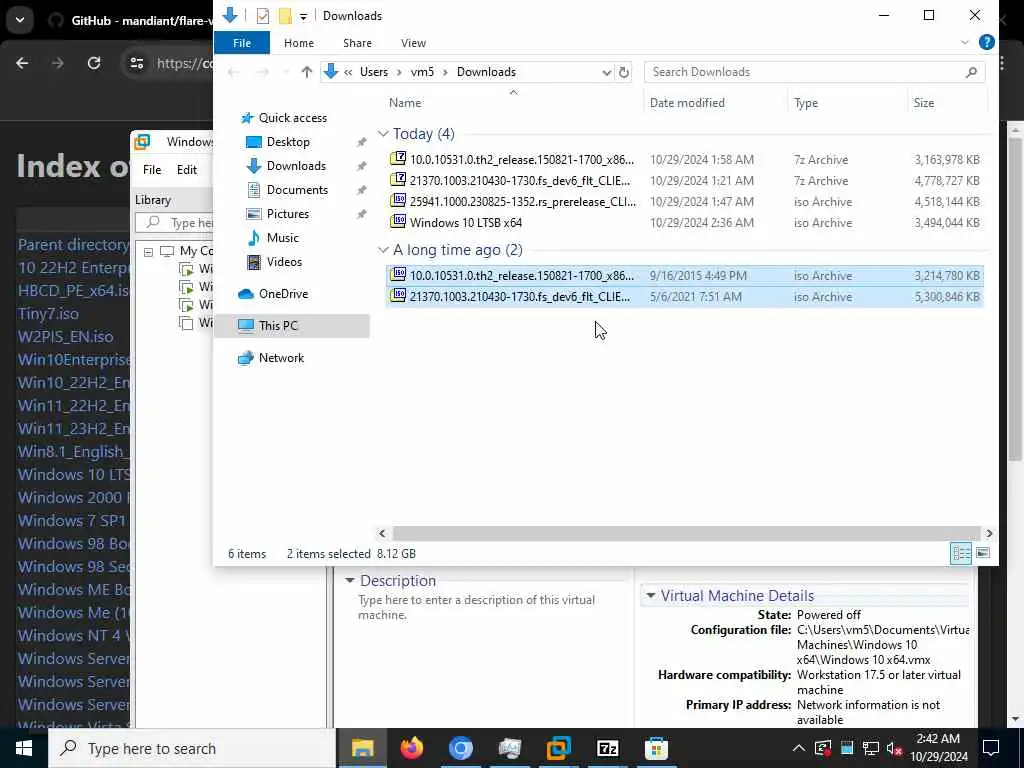The image size is (1024, 768).
Task: Open Microsoft Store from the taskbar
Action: (656, 748)
